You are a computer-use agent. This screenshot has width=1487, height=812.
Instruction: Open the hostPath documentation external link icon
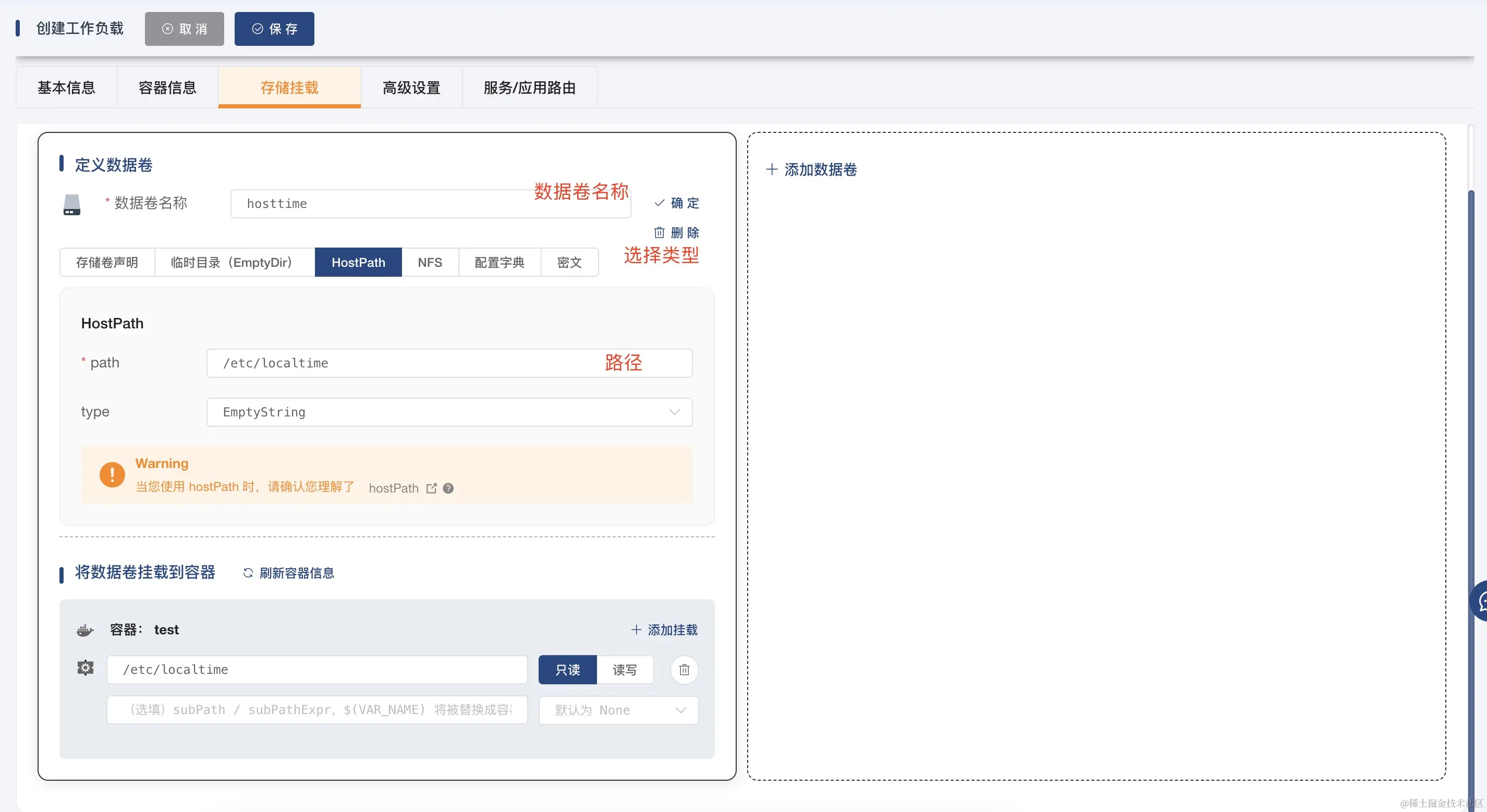coord(431,488)
